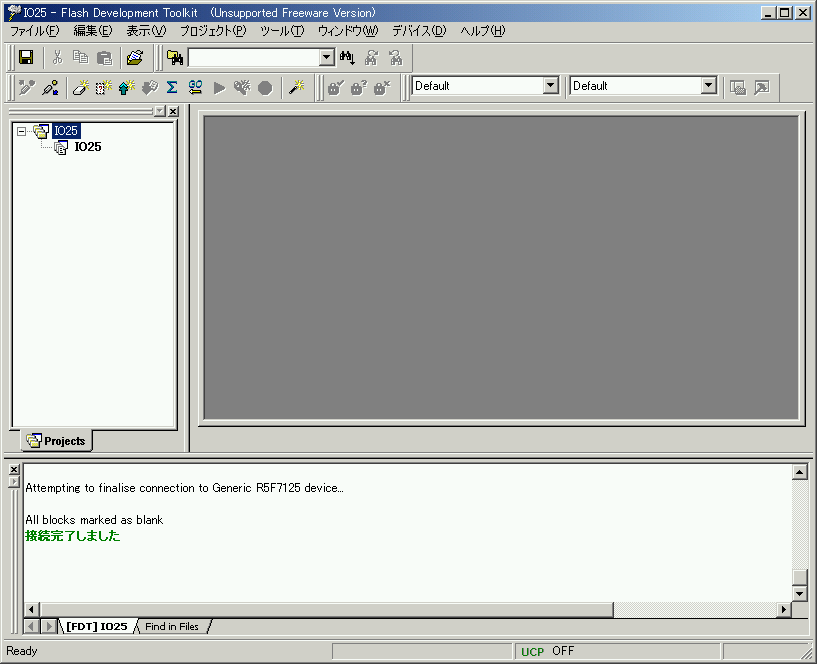Click the "Attempting to finalise connection" log line

184,488
